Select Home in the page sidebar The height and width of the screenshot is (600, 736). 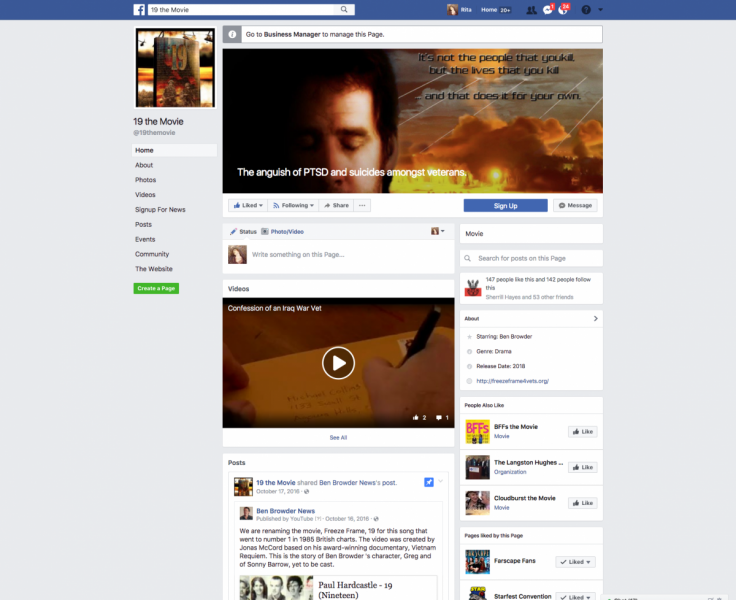click(x=174, y=150)
